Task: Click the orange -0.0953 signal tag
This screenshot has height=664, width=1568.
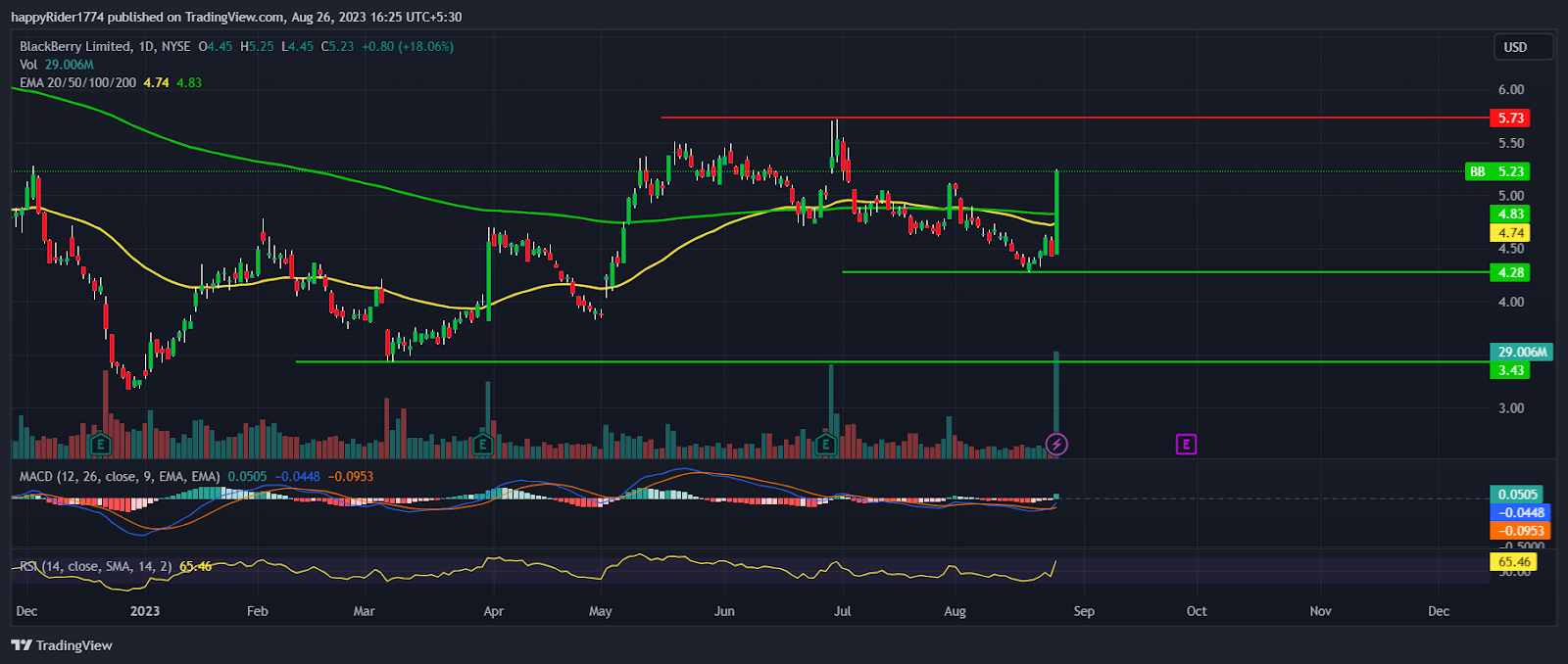Action: point(1520,531)
